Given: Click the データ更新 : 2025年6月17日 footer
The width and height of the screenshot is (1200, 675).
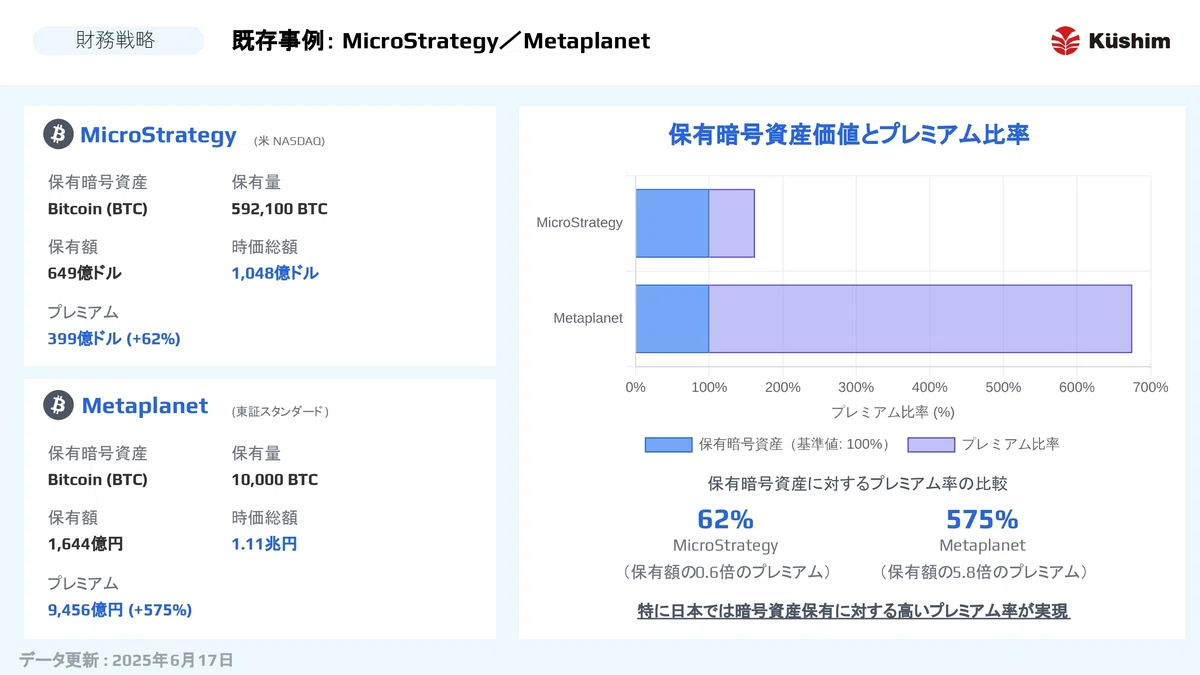Looking at the screenshot, I should 126,660.
